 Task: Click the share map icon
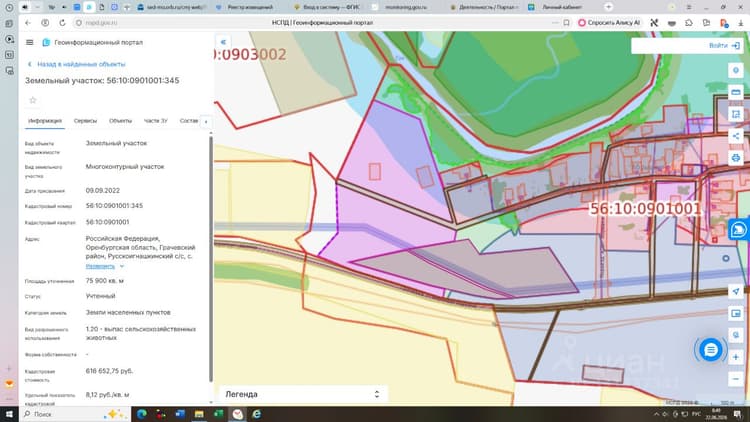pyautogui.click(x=736, y=136)
